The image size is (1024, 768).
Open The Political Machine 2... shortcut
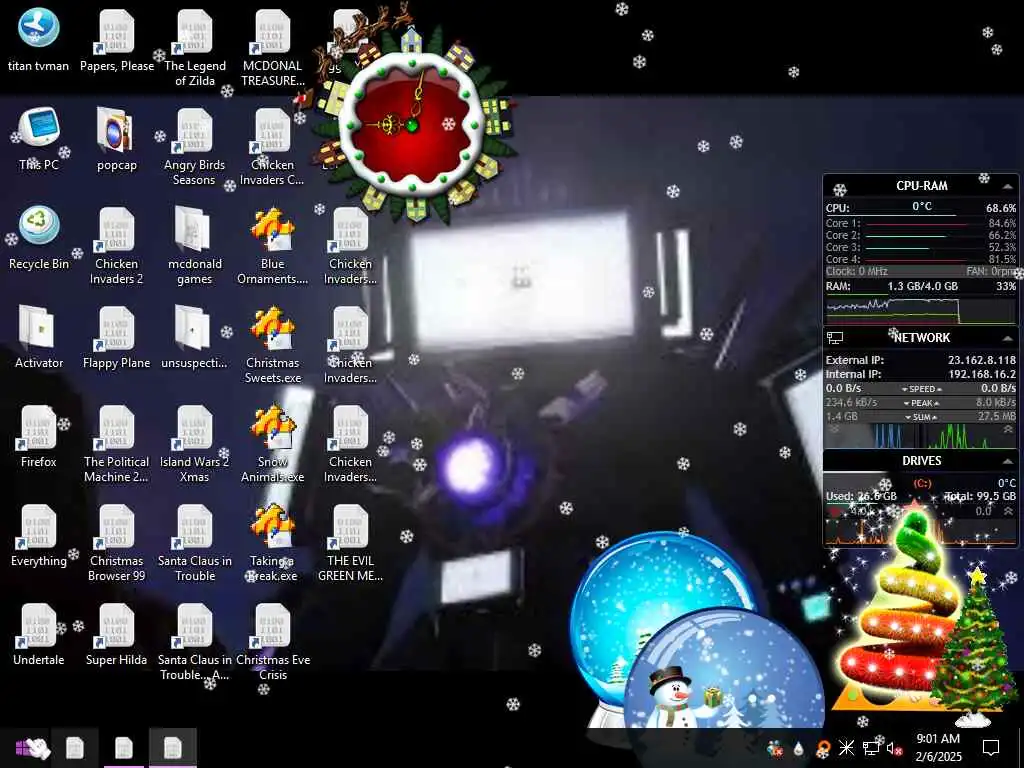(x=117, y=444)
